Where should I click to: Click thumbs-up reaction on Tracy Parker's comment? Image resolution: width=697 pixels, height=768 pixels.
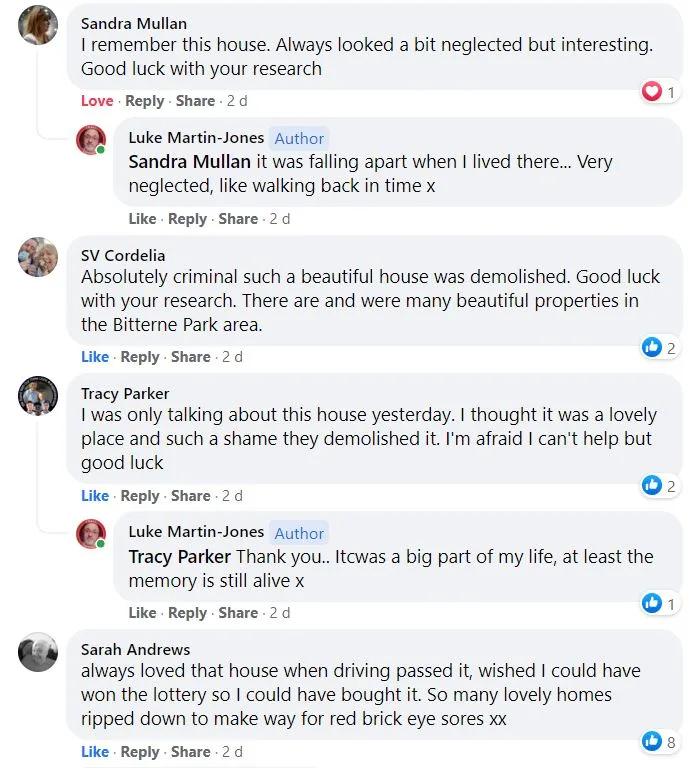[x=652, y=486]
